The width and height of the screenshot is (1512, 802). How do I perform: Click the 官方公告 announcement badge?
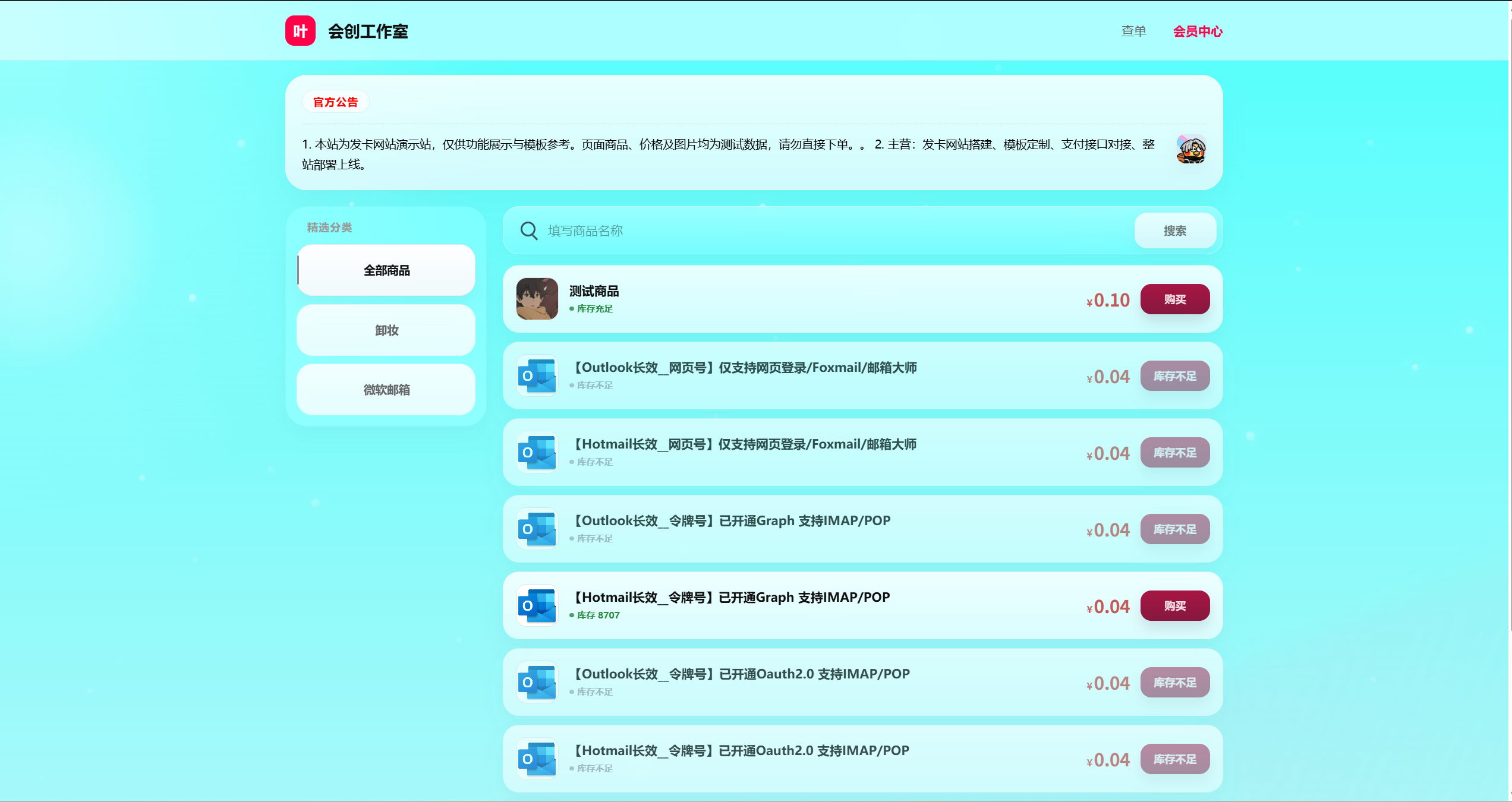(x=335, y=102)
